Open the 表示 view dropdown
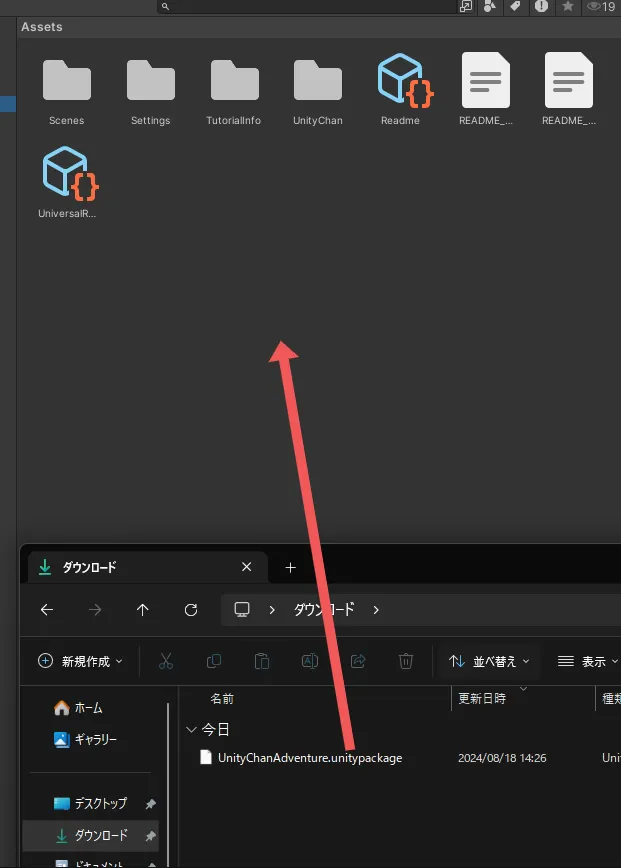 (x=587, y=661)
